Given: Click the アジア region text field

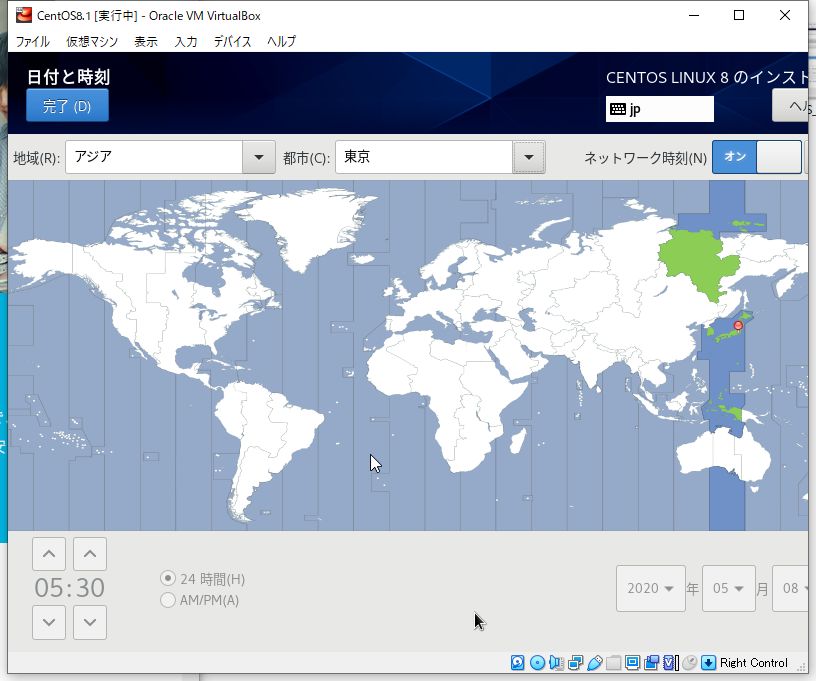Looking at the screenshot, I should (x=154, y=157).
